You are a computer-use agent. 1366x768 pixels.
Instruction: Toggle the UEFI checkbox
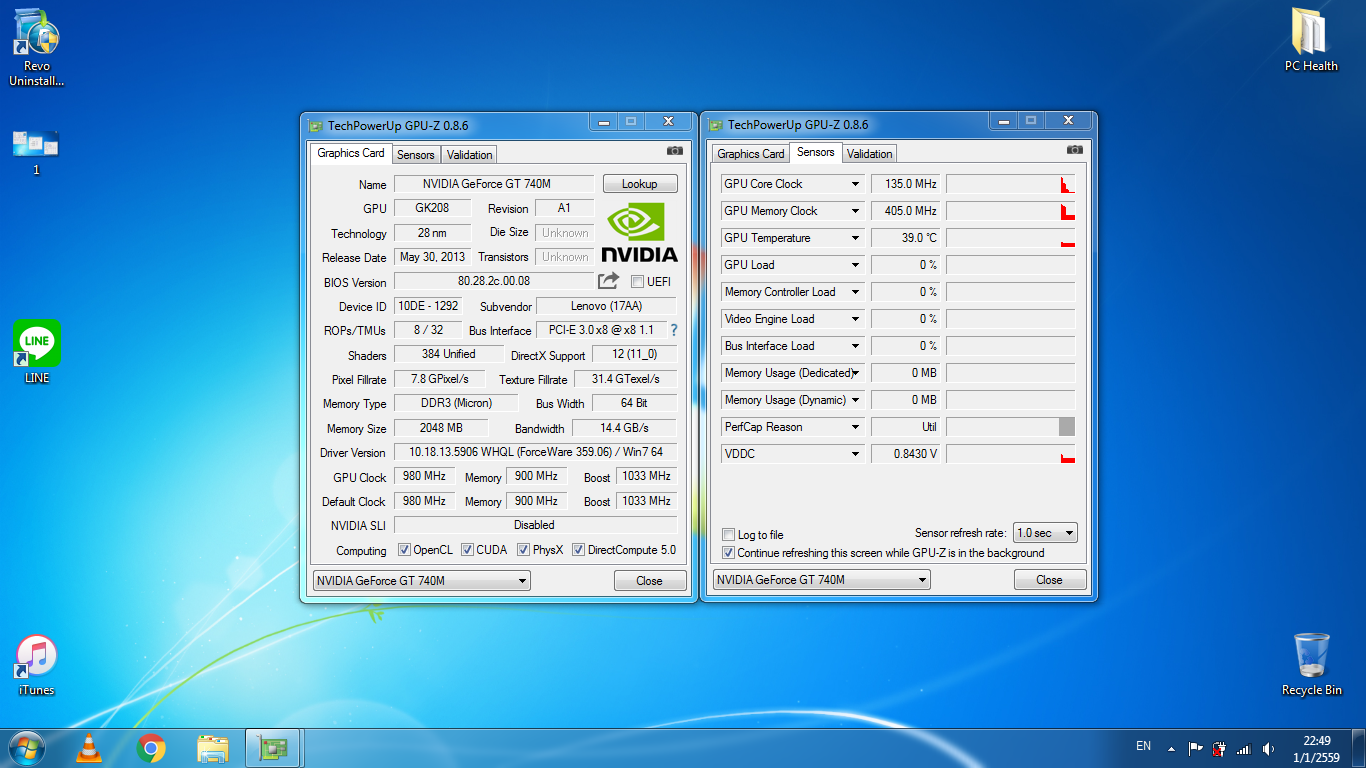638,282
